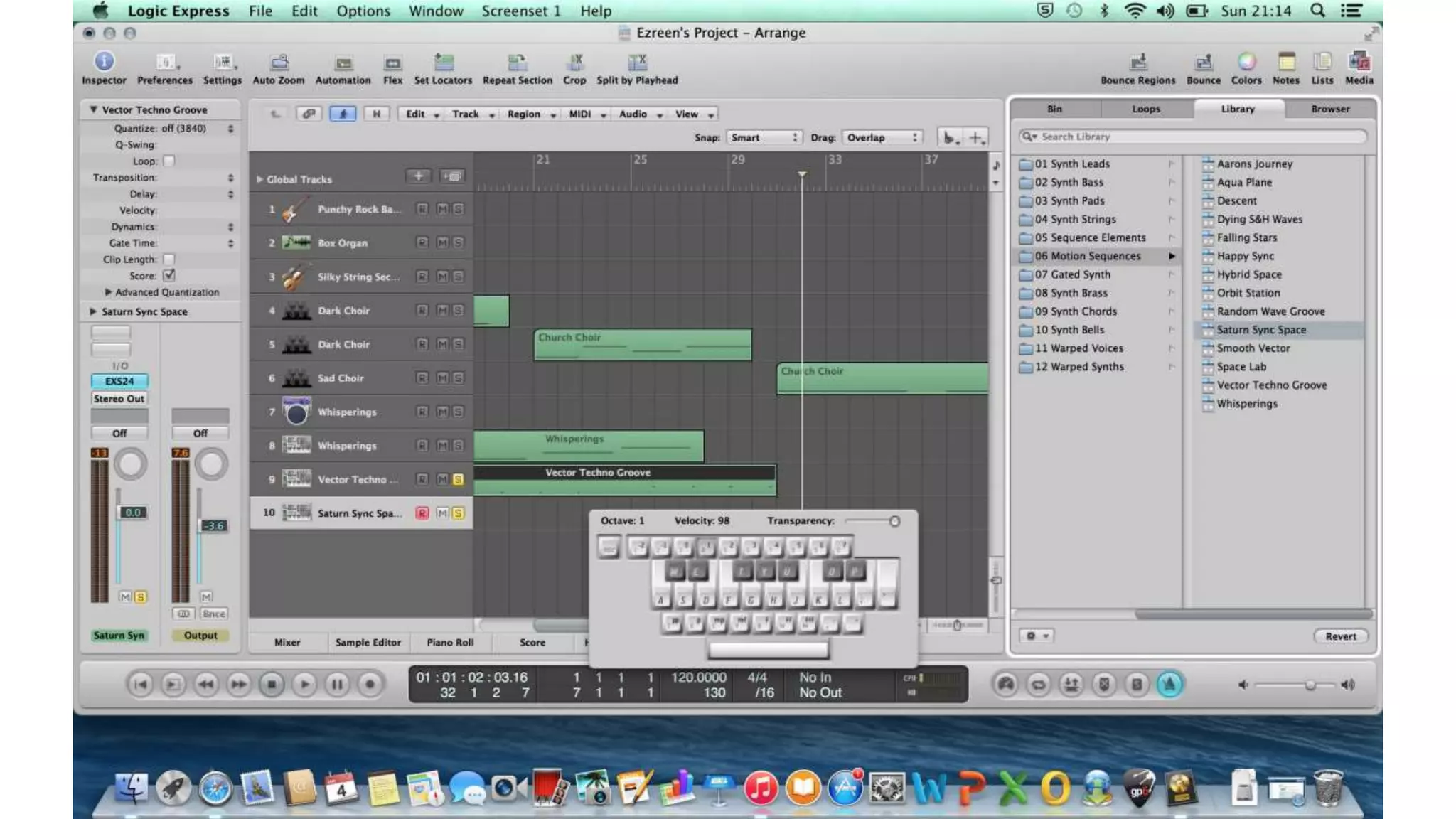The height and width of the screenshot is (819, 1456).
Task: Click the Flex toolbar icon
Action: click(392, 63)
